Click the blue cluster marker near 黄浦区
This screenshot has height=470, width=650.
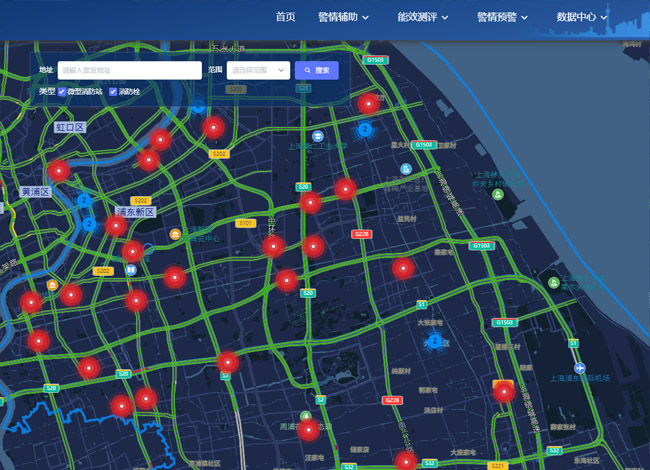click(84, 201)
